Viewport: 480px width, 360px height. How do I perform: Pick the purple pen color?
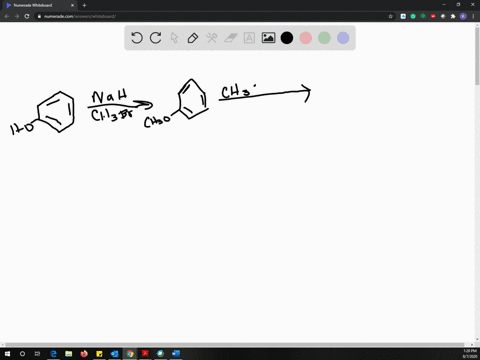coord(343,38)
